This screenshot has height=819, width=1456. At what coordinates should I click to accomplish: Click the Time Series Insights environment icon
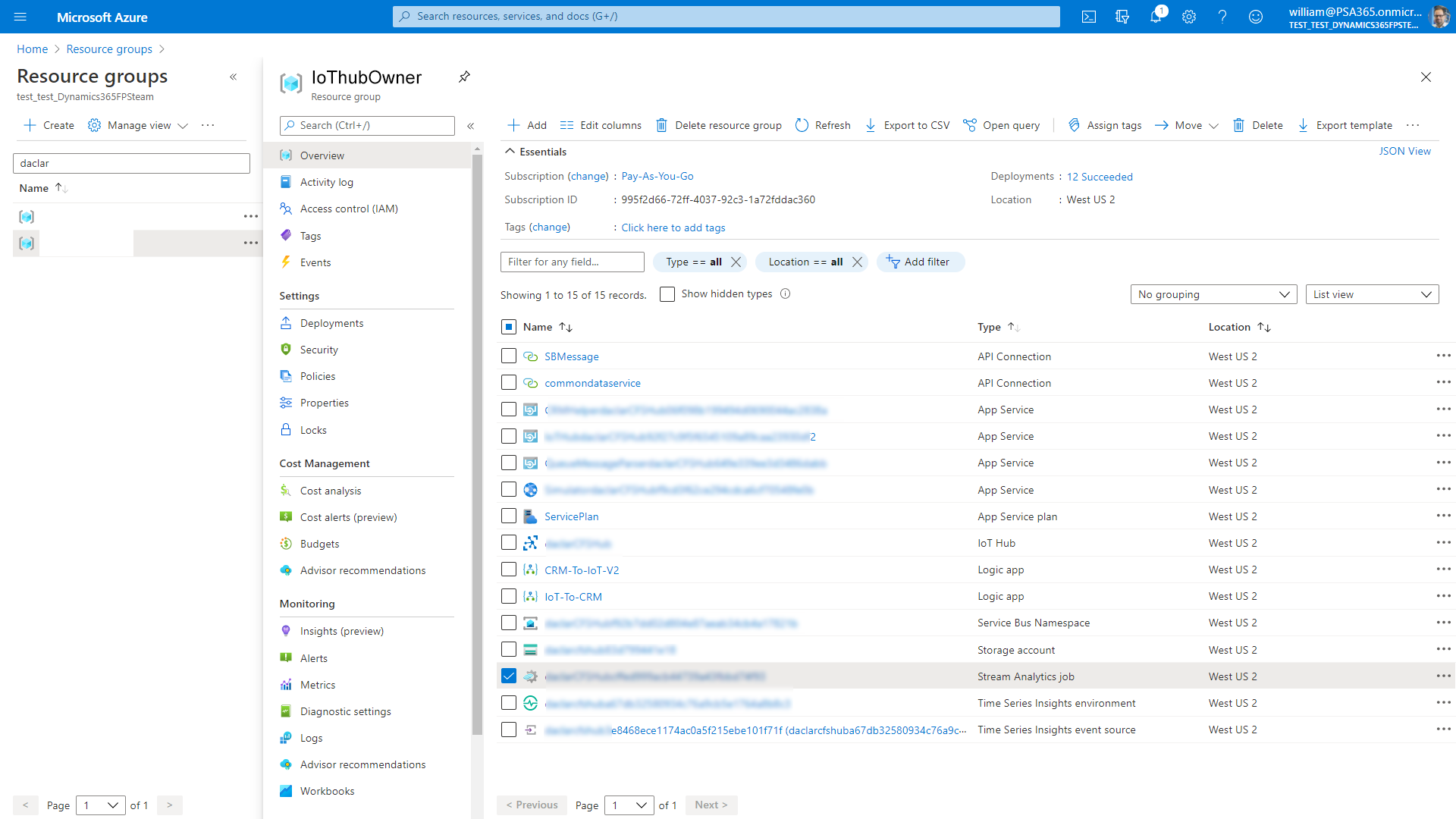coord(530,702)
